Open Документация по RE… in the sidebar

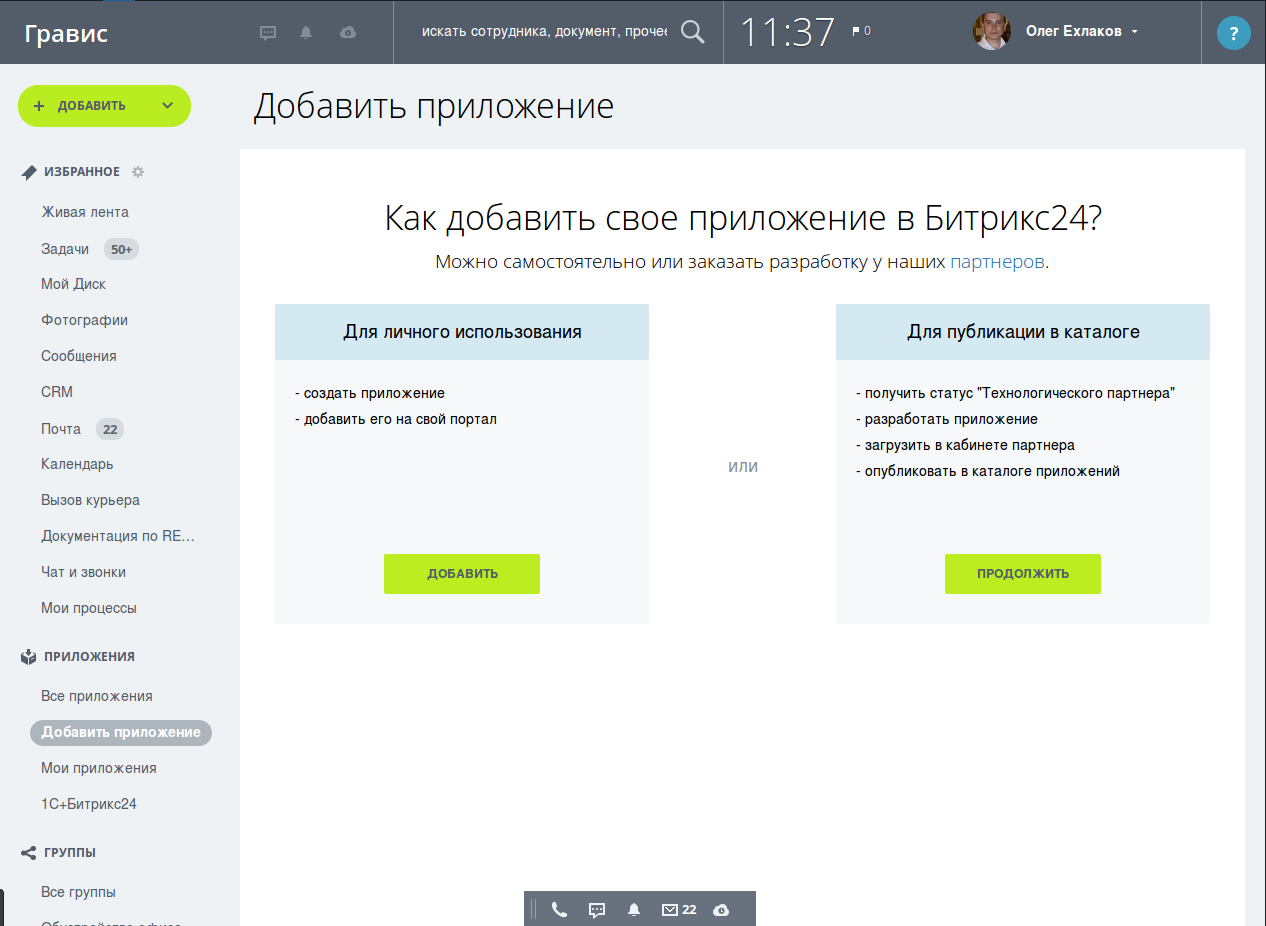click(118, 536)
